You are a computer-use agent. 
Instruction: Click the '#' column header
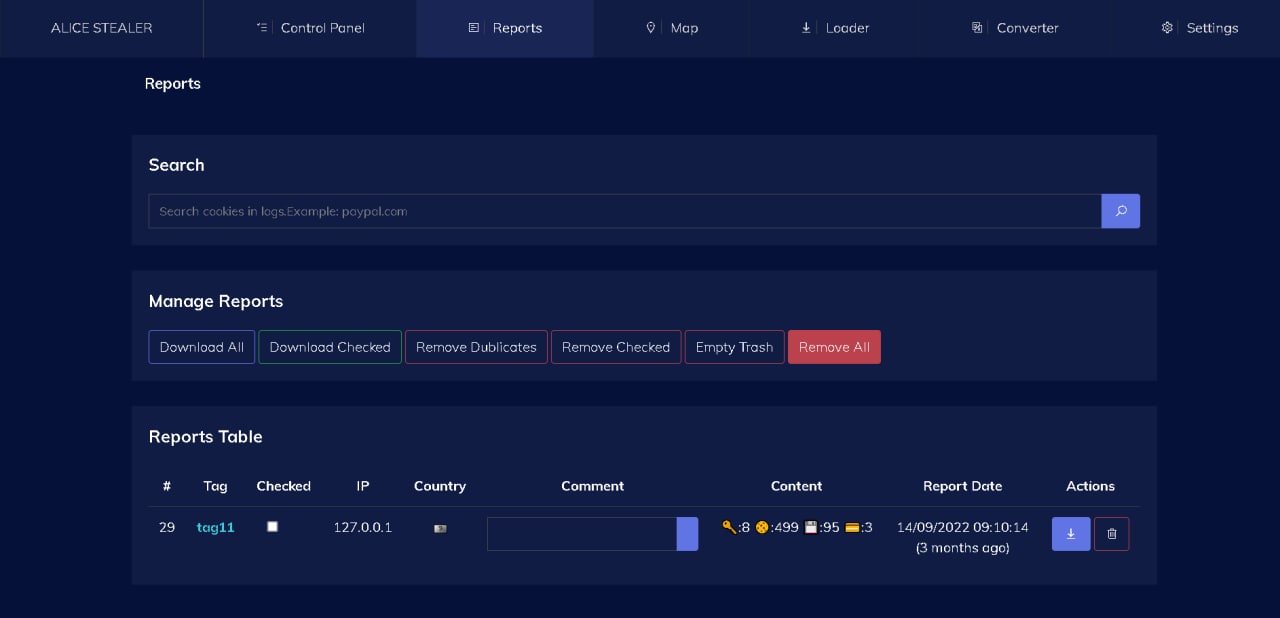[167, 486]
